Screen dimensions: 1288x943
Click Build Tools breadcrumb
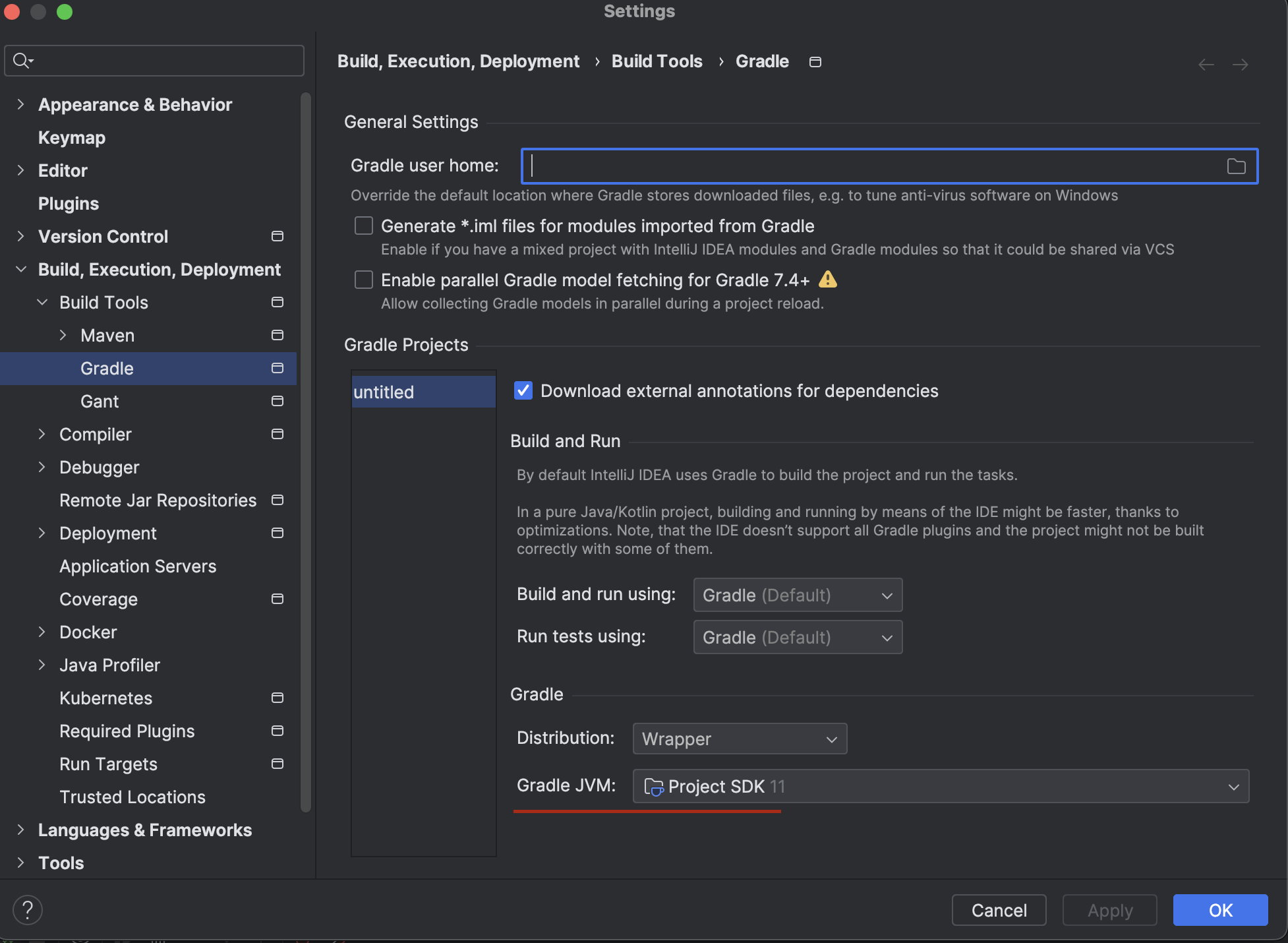click(657, 61)
